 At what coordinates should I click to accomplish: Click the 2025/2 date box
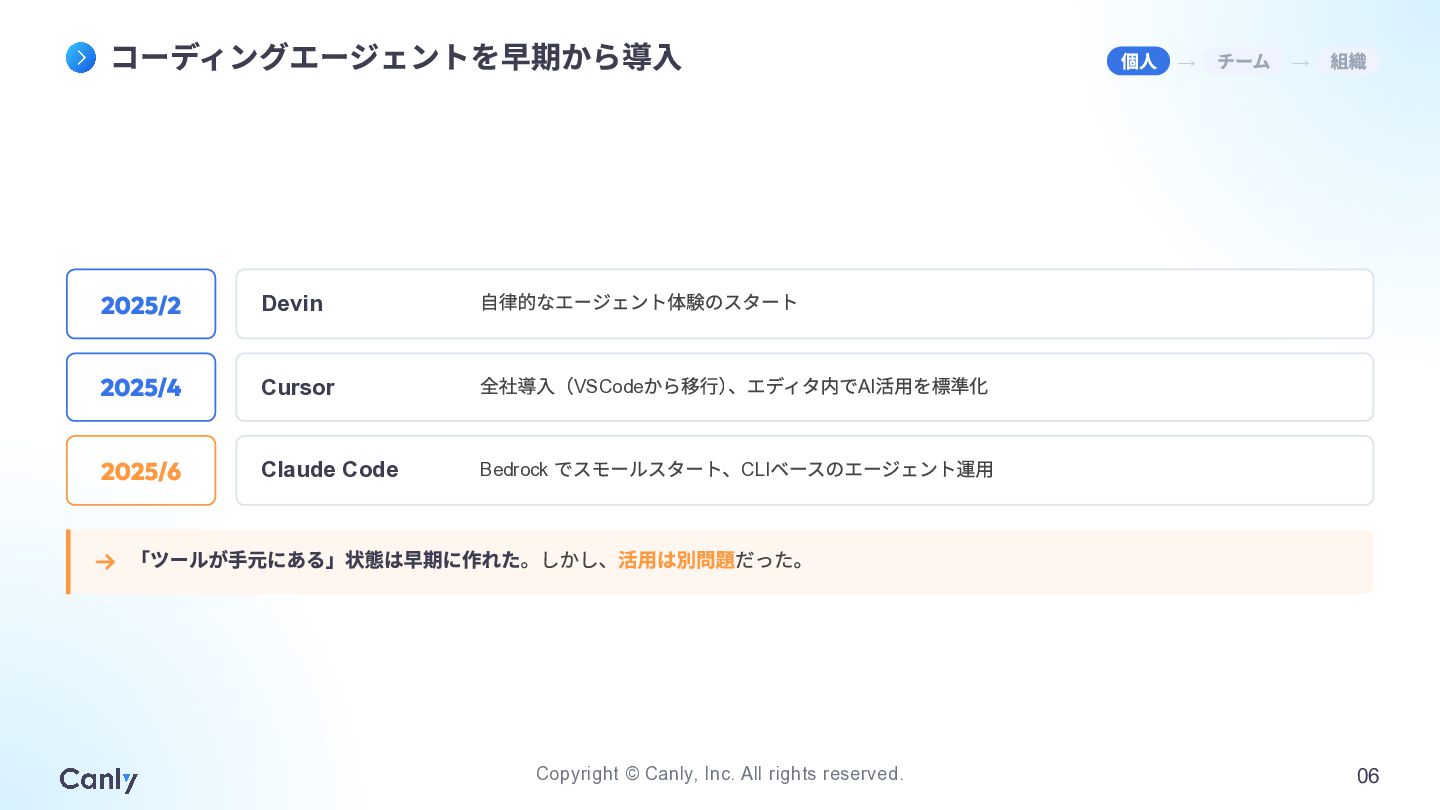pyautogui.click(x=141, y=304)
